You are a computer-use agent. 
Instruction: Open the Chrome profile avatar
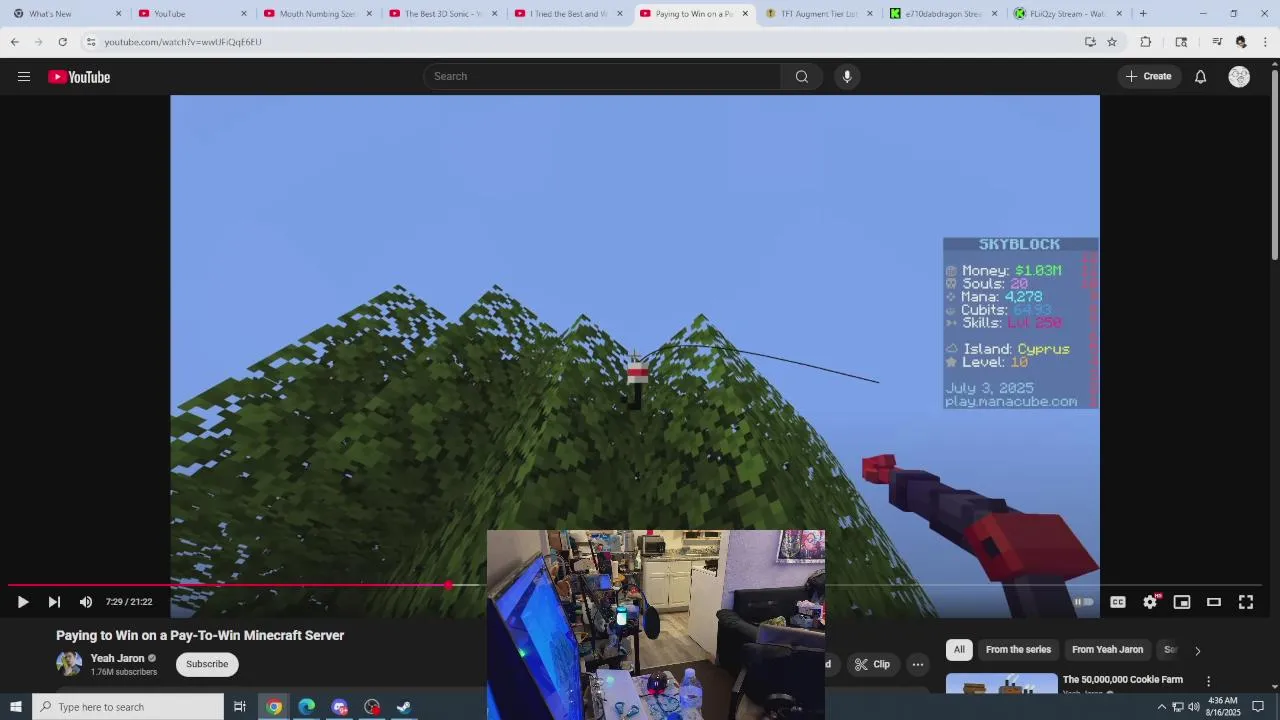(x=1241, y=42)
